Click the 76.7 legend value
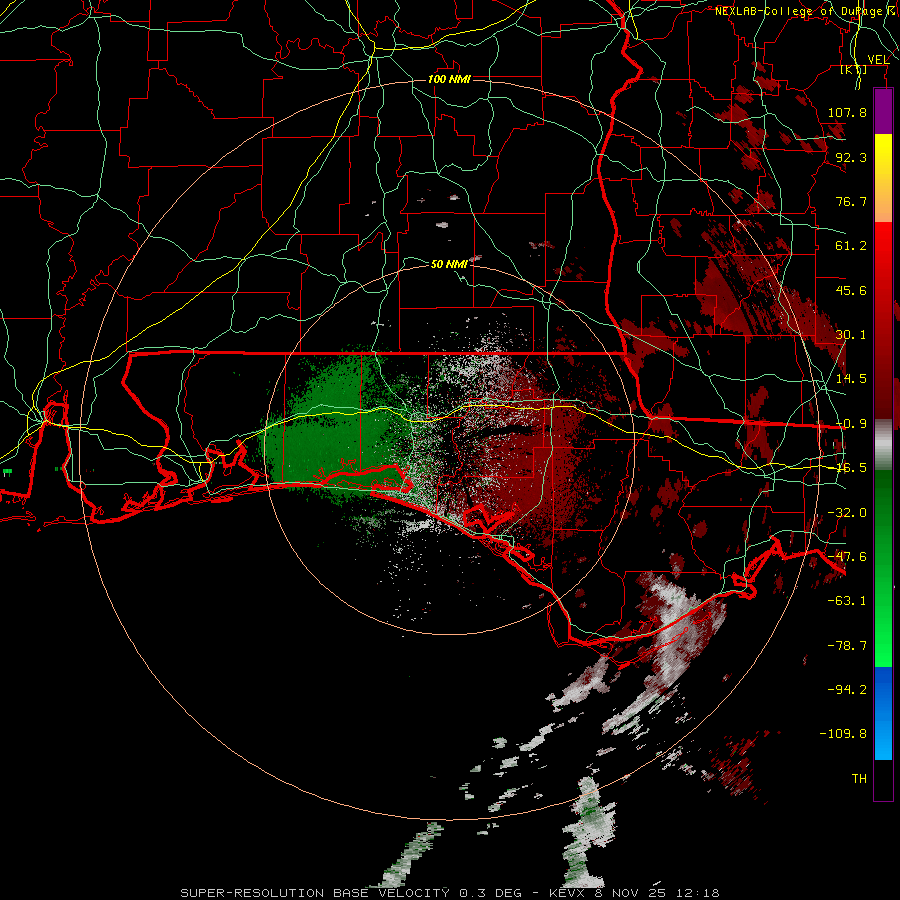This screenshot has height=900, width=900. pos(851,201)
